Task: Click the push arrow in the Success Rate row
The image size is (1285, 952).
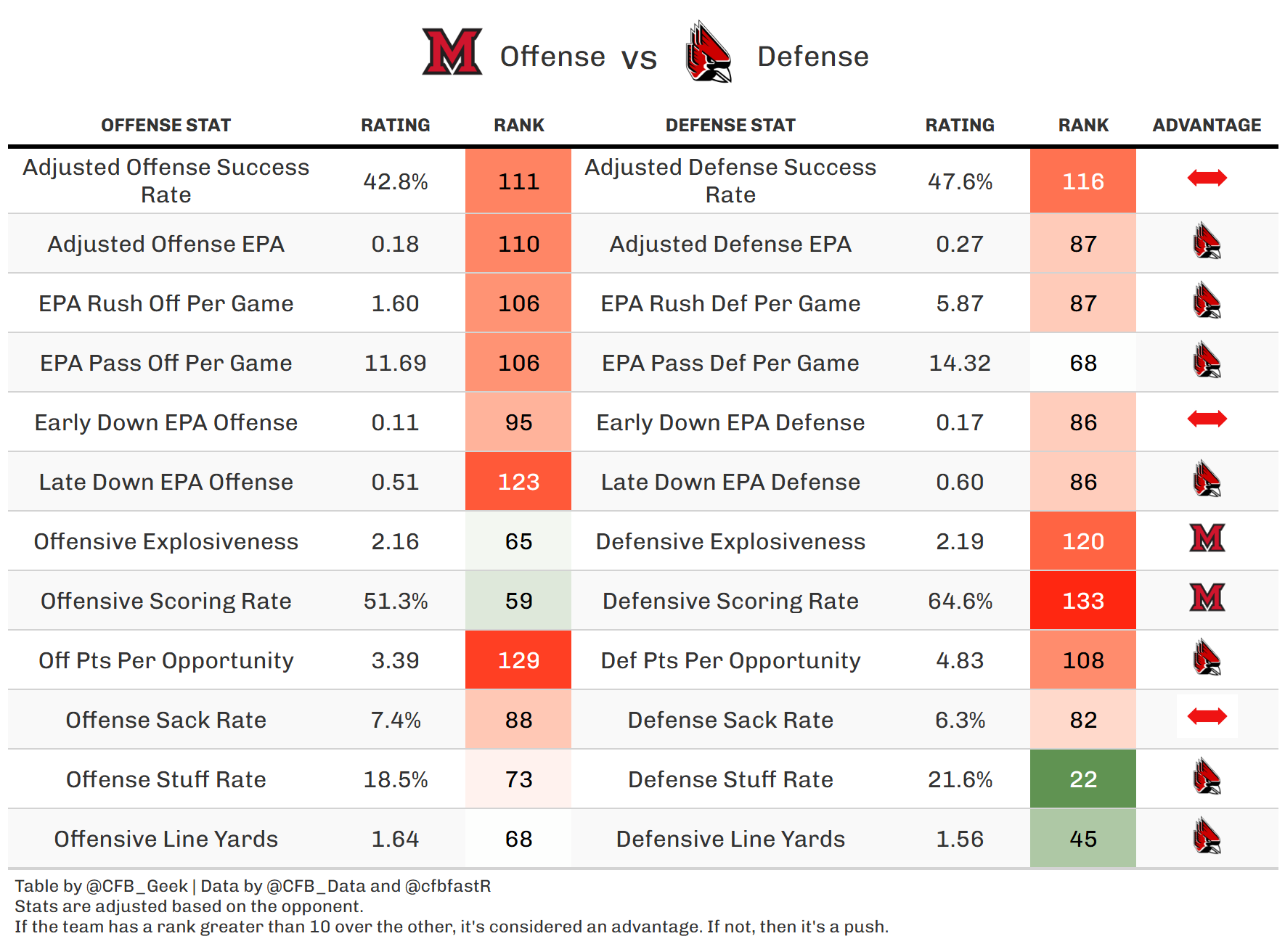Action: point(1207,178)
